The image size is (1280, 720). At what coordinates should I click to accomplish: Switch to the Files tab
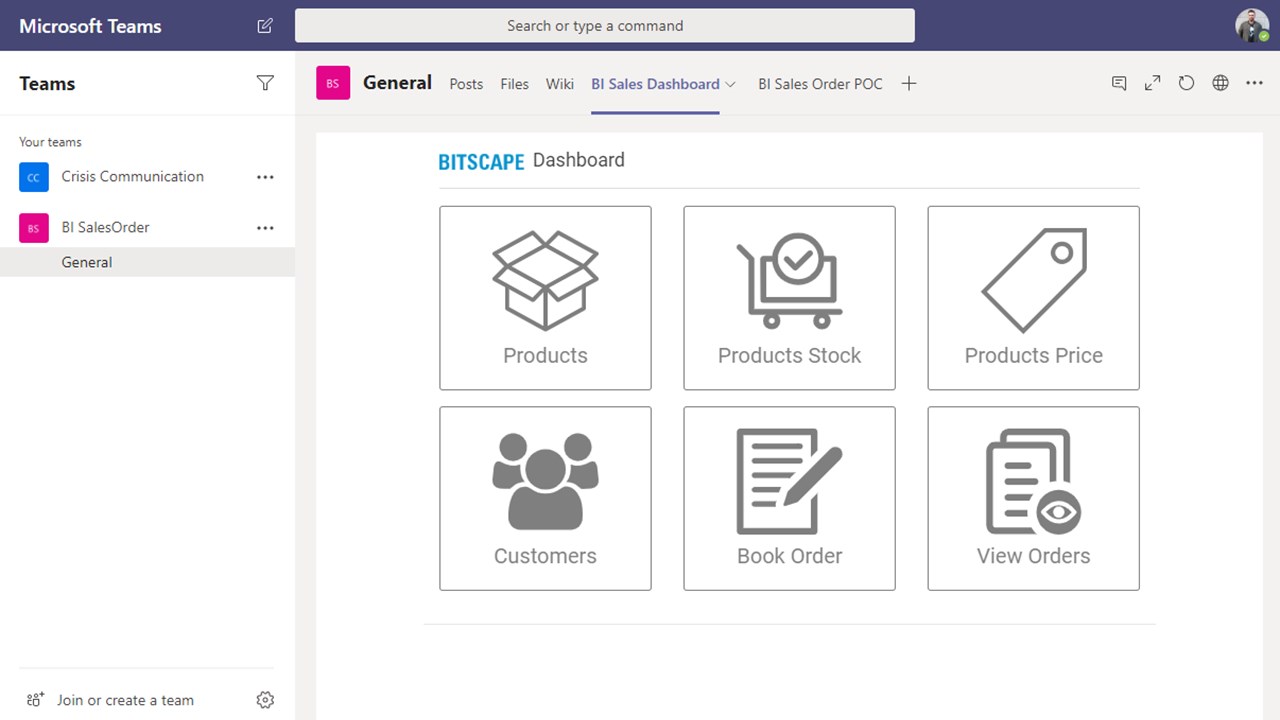tap(514, 84)
